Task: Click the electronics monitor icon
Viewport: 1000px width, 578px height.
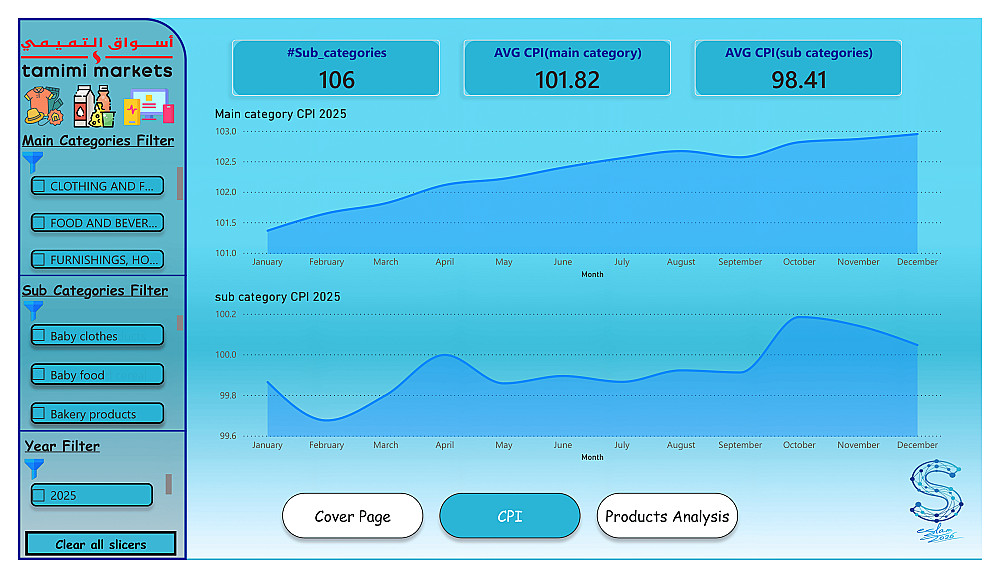Action: coord(149,107)
